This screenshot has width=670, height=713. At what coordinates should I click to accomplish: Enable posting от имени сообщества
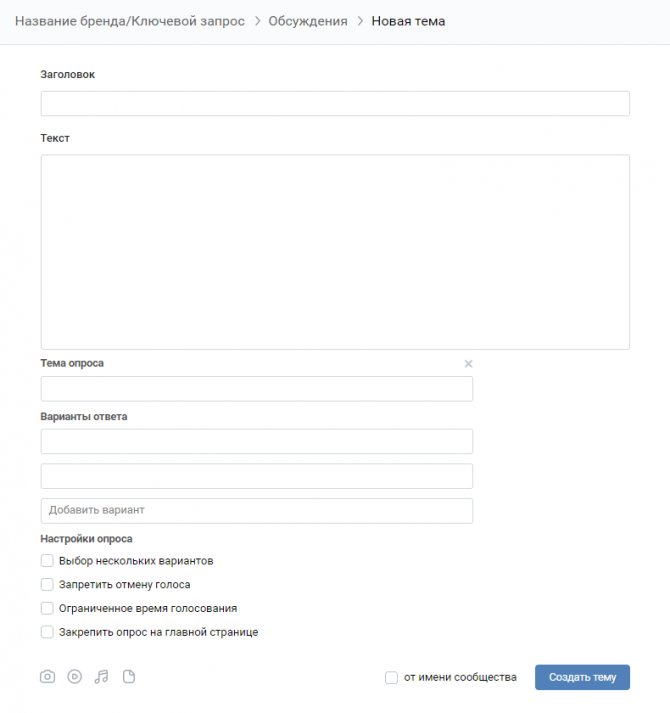coord(391,678)
